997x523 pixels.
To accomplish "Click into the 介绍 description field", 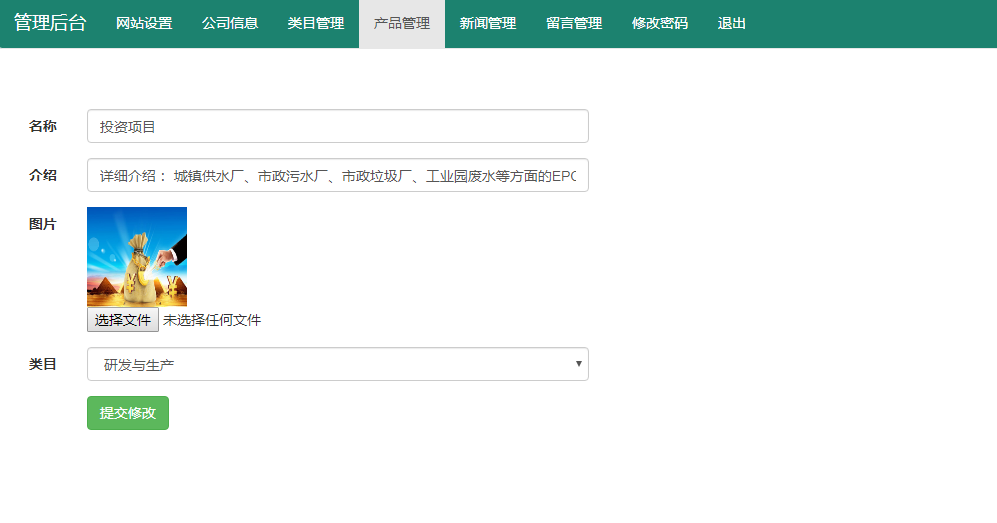I will point(338,175).
